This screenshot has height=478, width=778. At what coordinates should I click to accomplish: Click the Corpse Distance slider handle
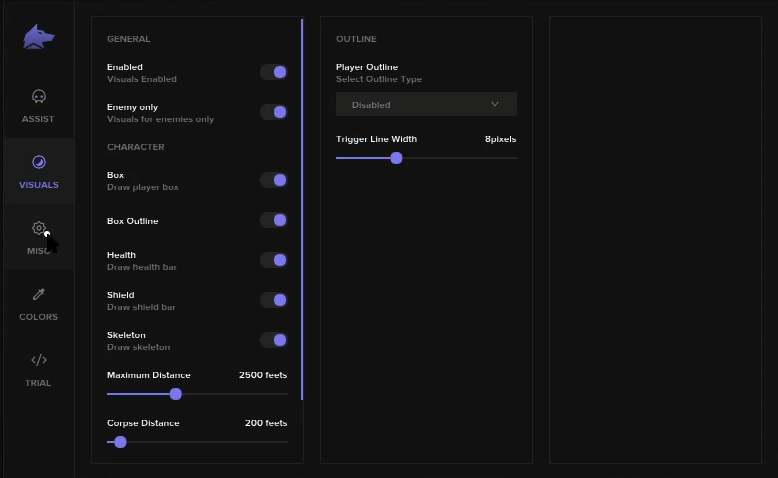120,442
